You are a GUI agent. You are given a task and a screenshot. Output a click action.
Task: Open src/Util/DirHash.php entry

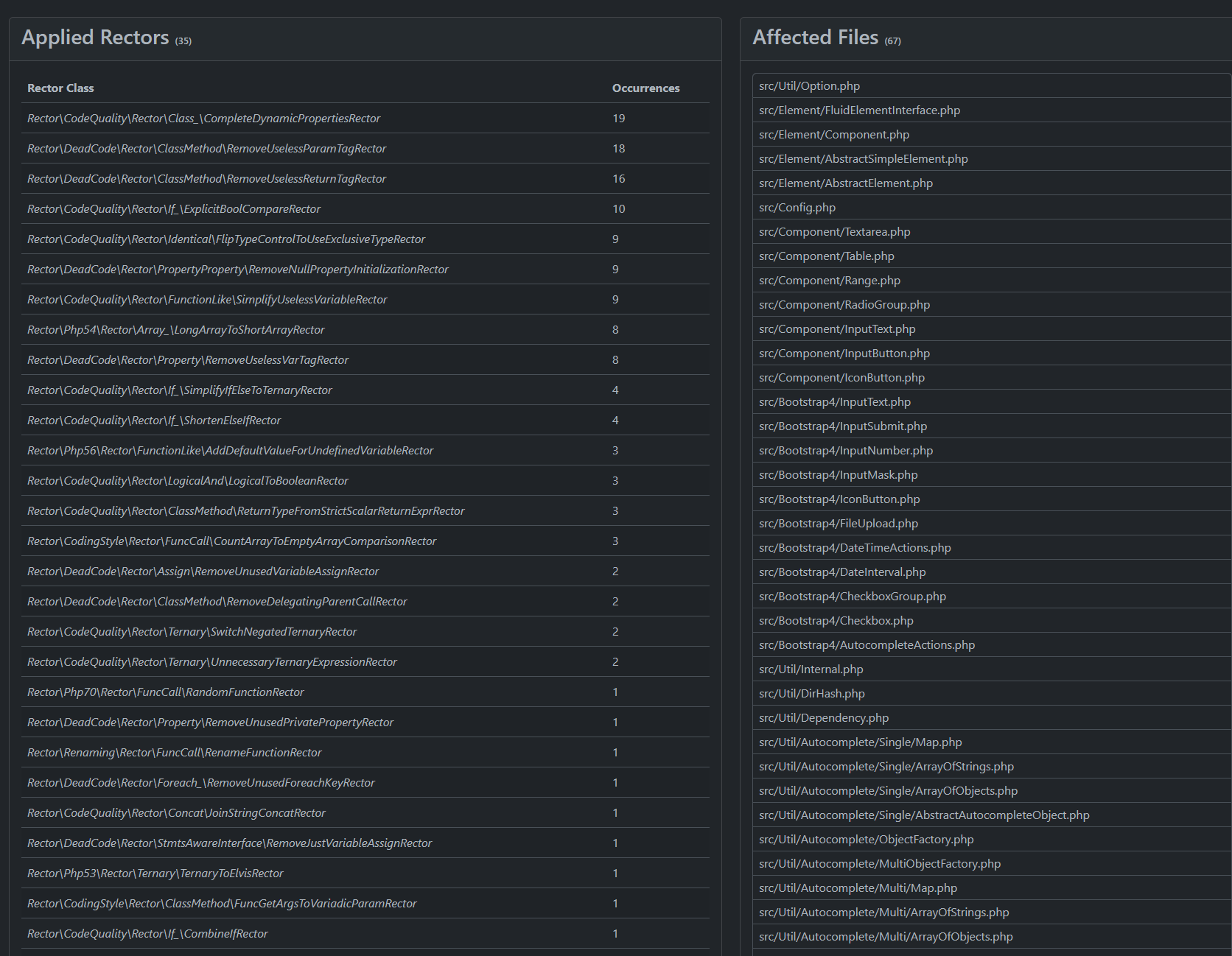(x=992, y=693)
